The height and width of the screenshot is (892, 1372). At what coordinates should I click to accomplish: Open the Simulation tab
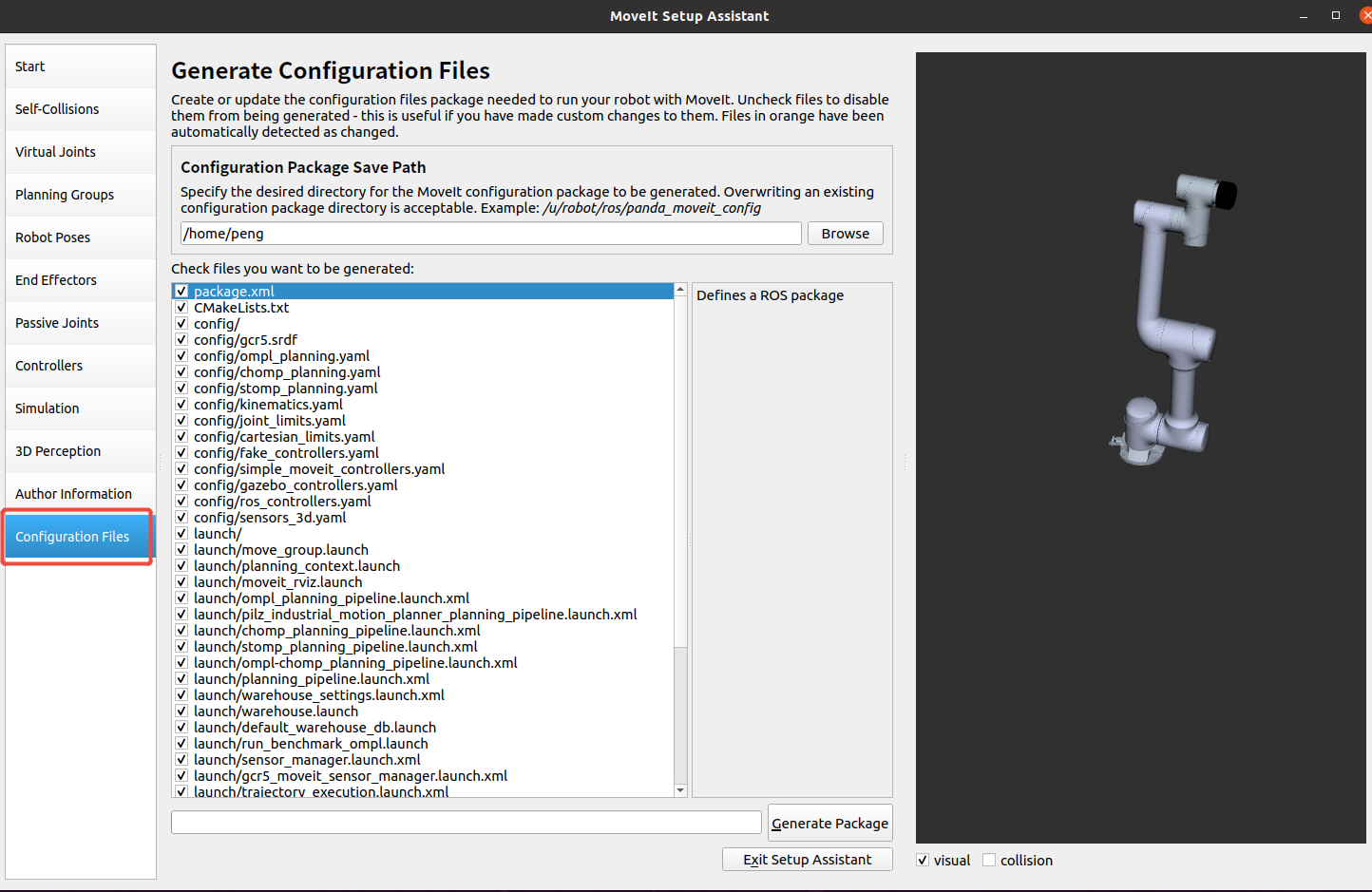[x=81, y=408]
